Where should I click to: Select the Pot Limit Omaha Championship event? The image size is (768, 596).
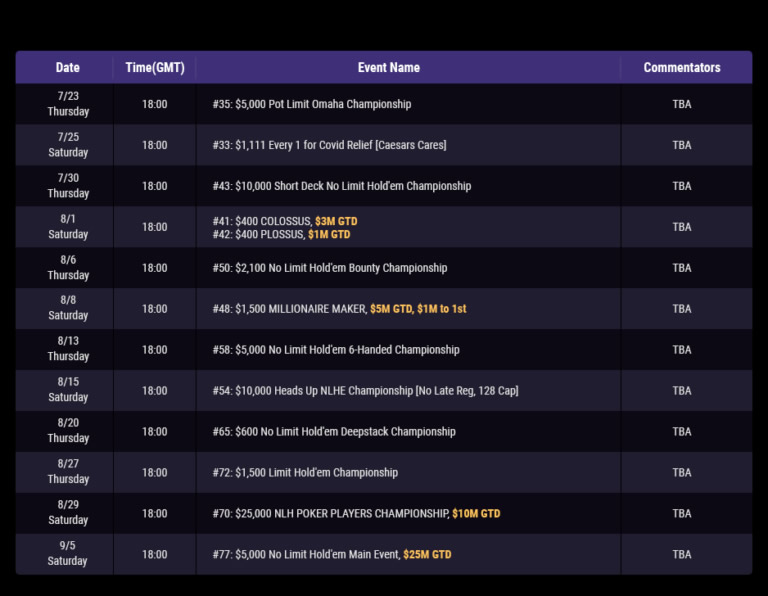pyautogui.click(x=311, y=104)
